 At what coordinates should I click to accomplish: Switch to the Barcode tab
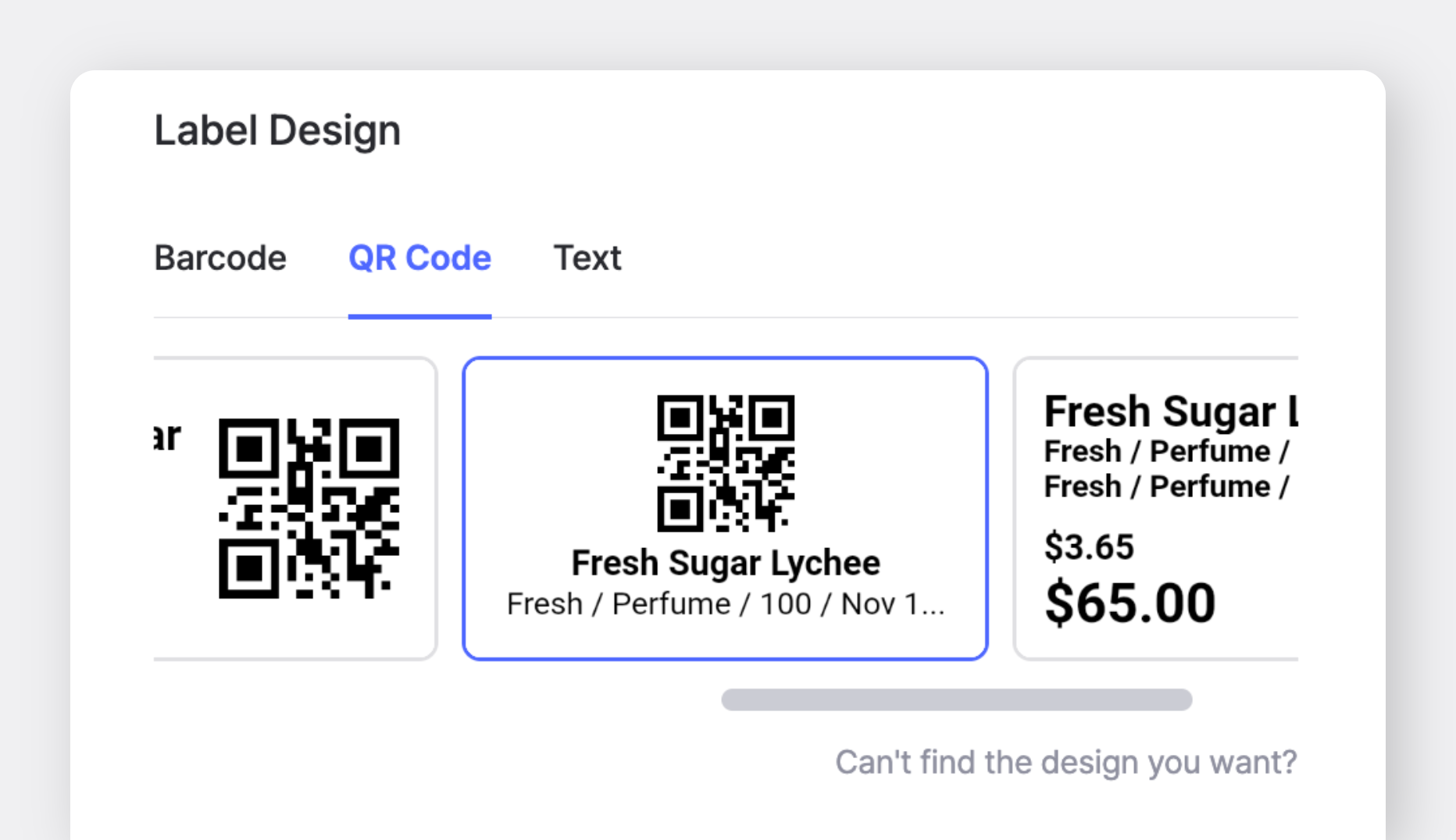click(x=221, y=258)
